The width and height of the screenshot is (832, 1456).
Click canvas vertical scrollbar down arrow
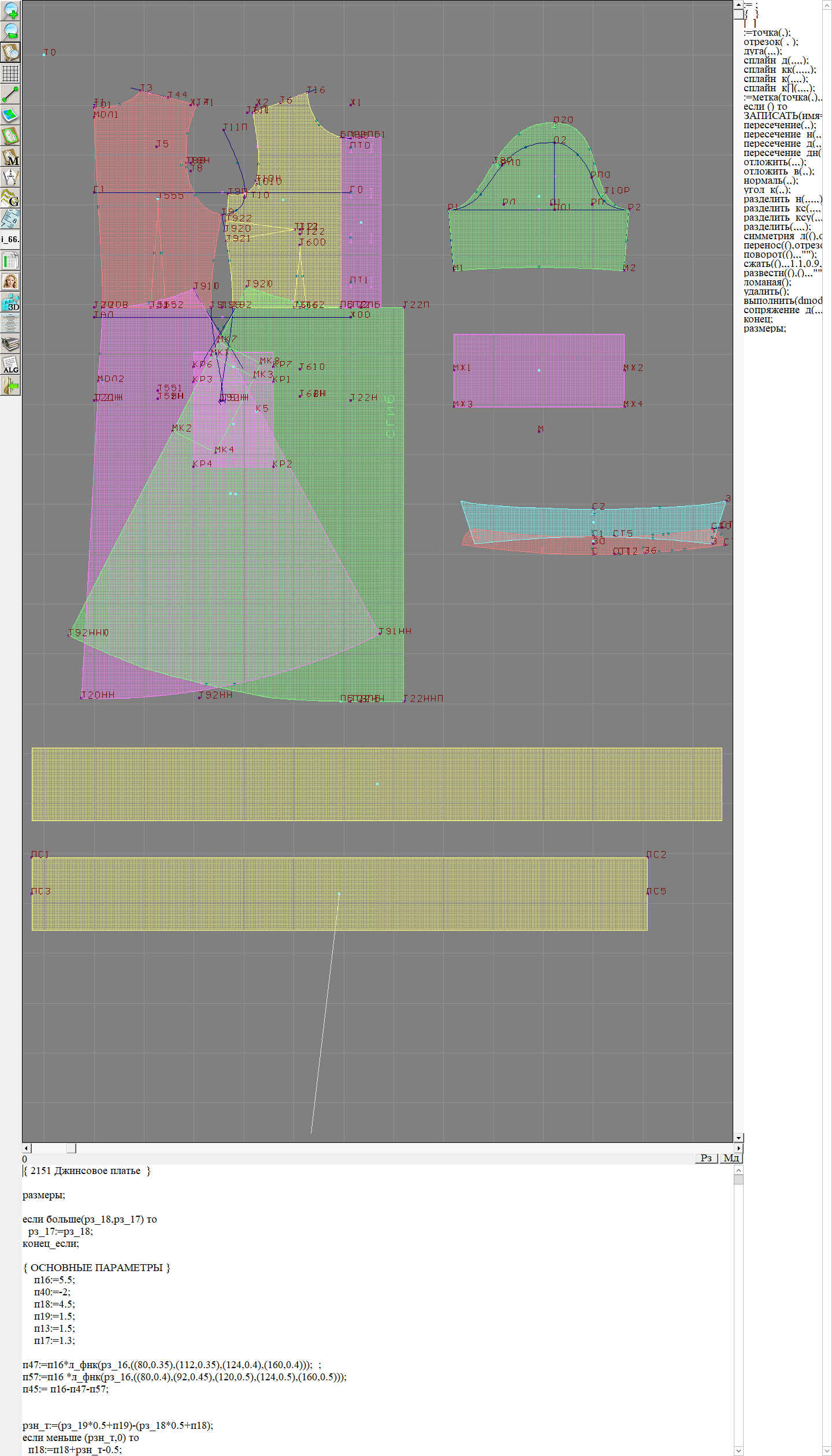pos(738,1138)
